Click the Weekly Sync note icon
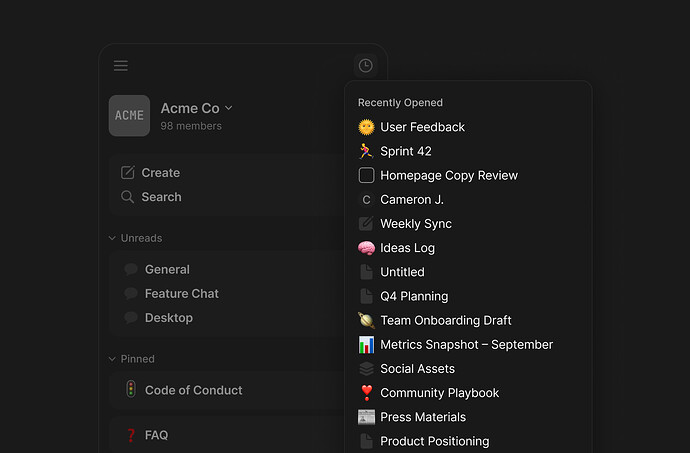The height and width of the screenshot is (453, 690). coord(366,224)
